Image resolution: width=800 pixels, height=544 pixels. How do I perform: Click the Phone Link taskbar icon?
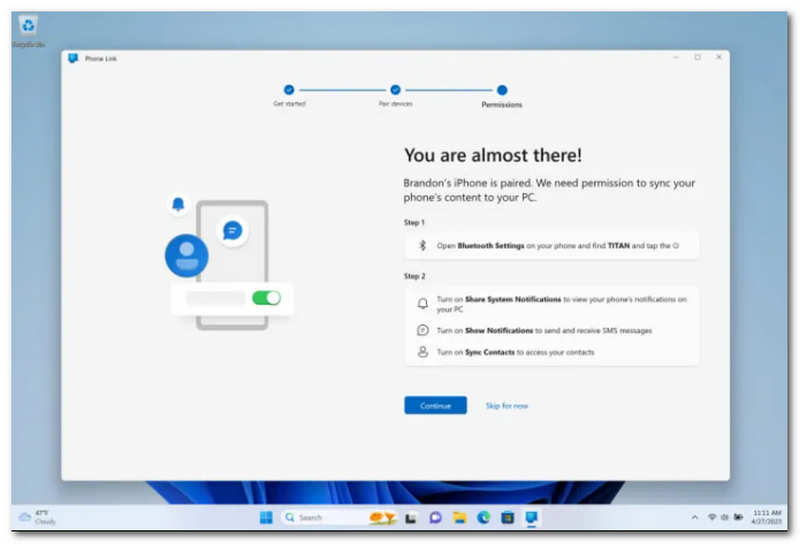click(x=532, y=518)
